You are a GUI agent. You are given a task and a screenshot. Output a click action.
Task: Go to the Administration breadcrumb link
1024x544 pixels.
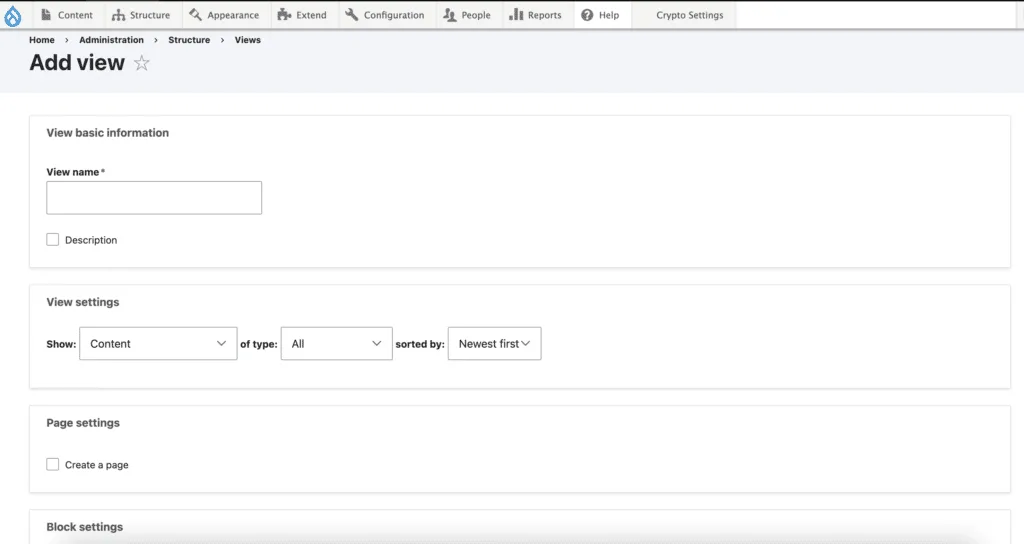pos(111,40)
